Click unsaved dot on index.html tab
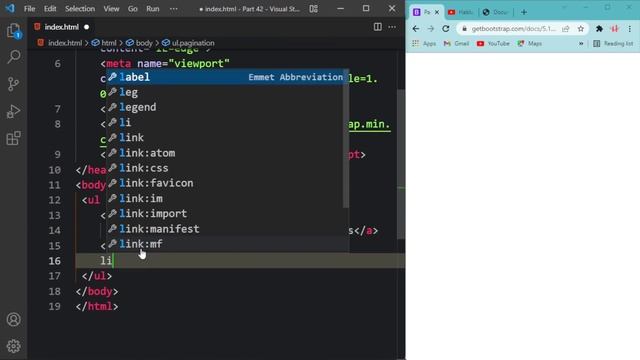The width and height of the screenshot is (640, 360). tap(87, 27)
